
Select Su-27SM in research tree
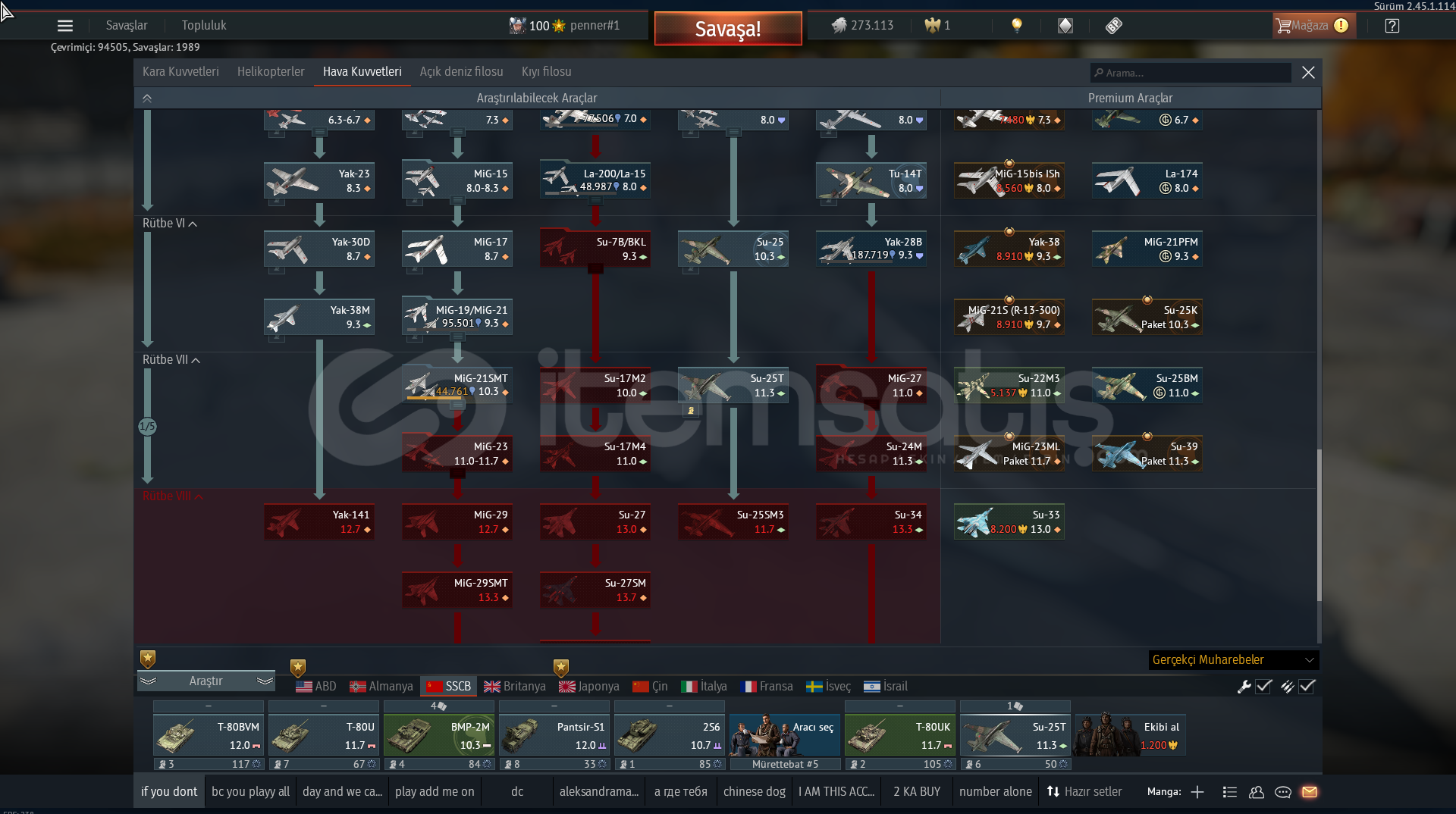pos(595,590)
